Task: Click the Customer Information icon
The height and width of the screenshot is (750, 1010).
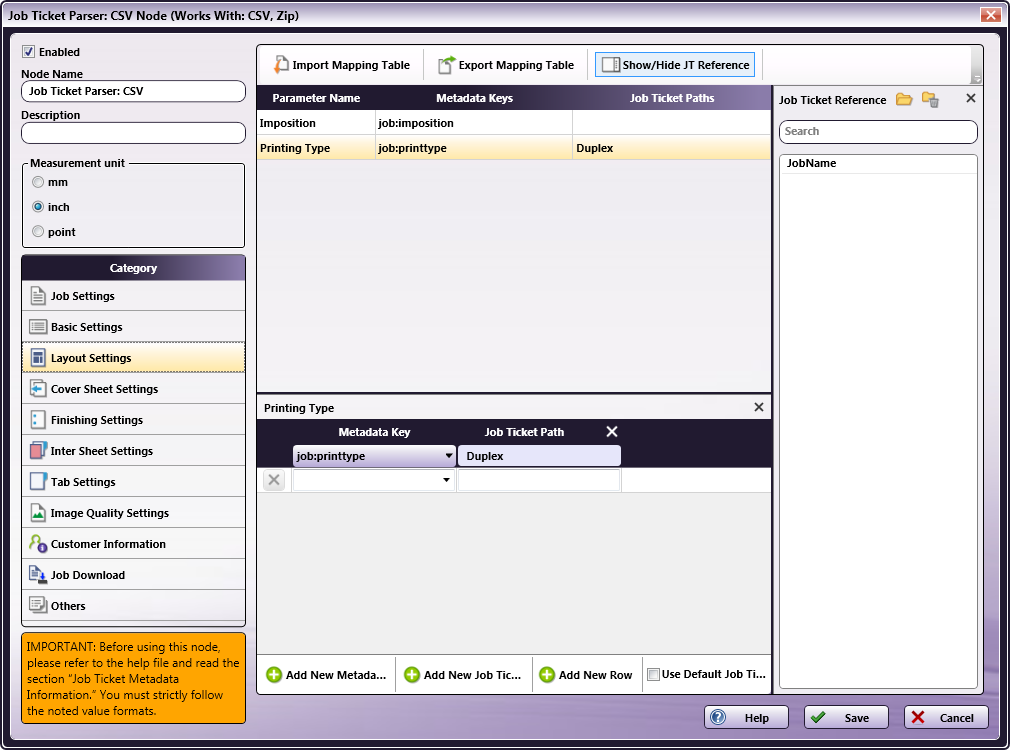Action: pos(38,543)
